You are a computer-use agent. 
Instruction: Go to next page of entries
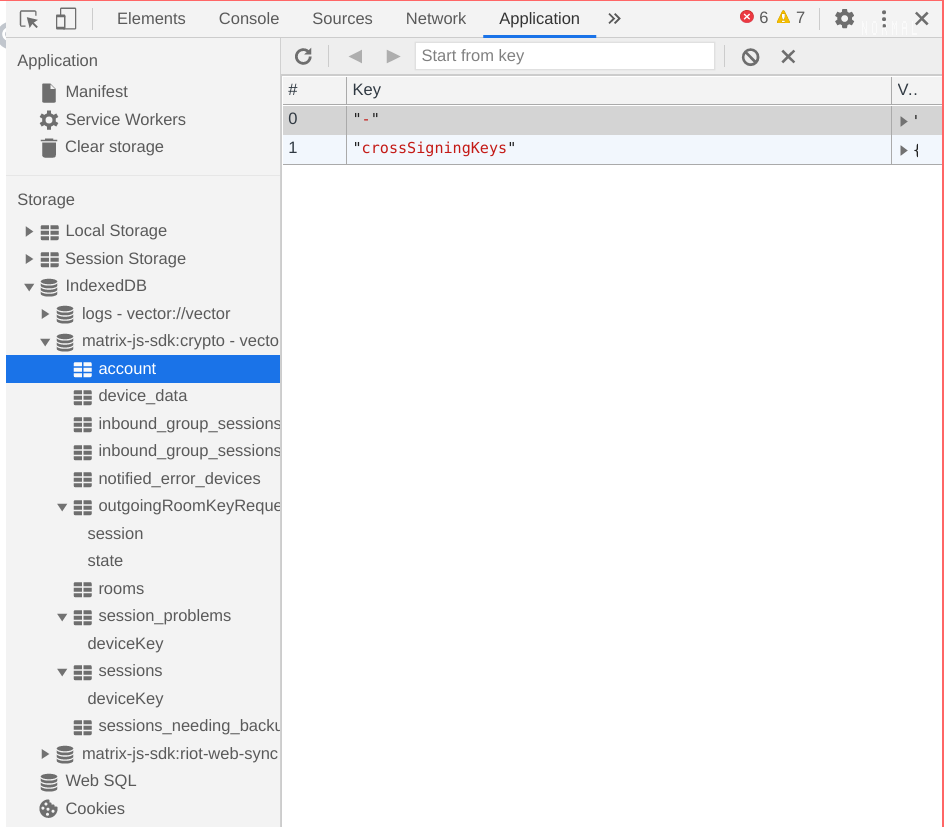pos(393,57)
